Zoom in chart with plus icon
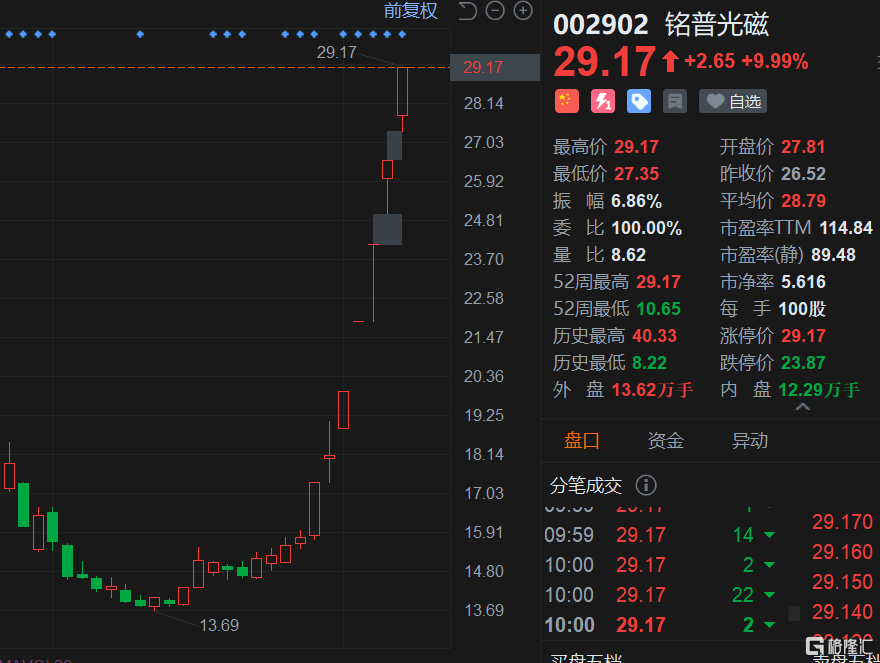880x663 pixels. tap(523, 11)
